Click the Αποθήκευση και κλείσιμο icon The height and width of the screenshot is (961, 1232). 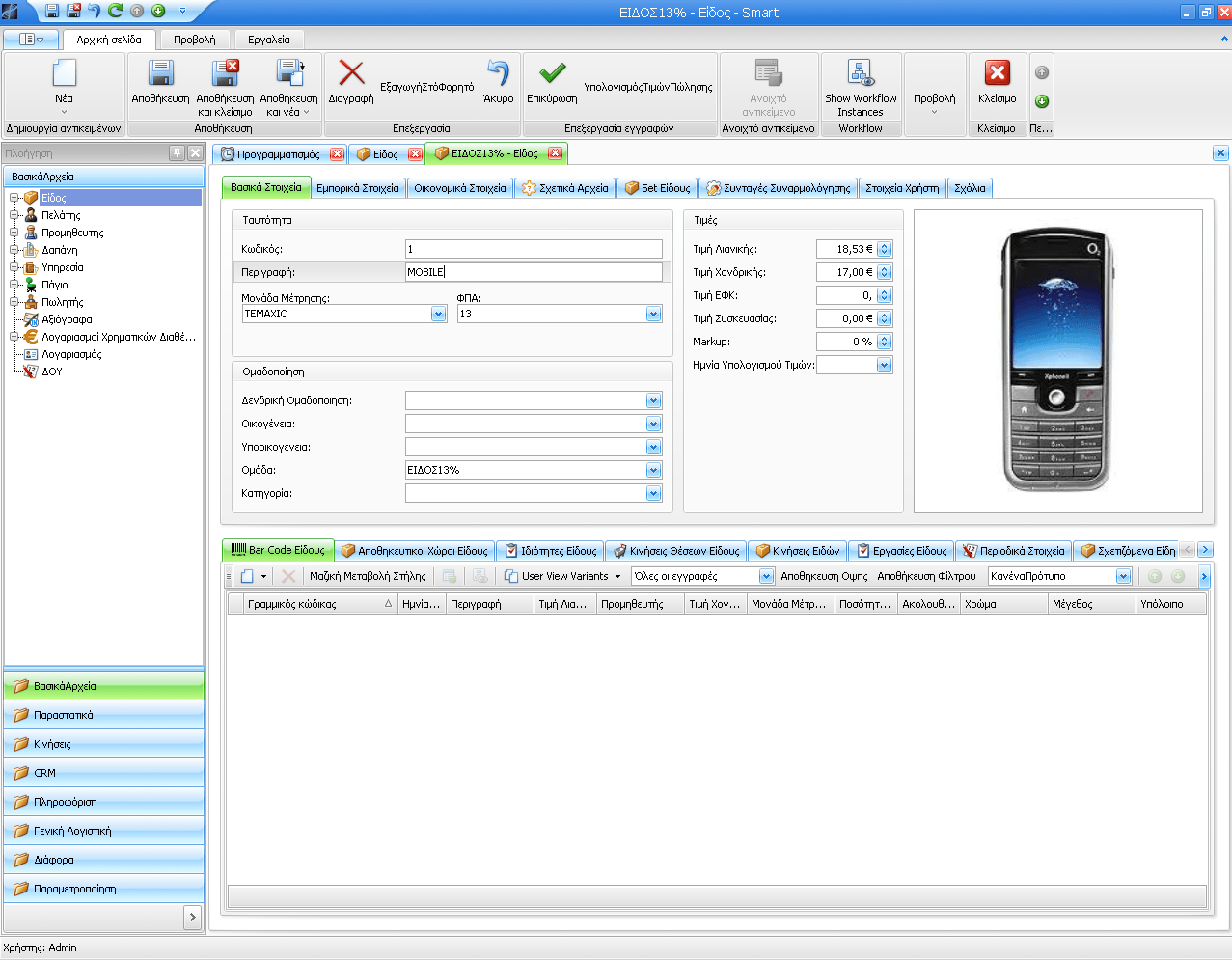click(x=225, y=74)
